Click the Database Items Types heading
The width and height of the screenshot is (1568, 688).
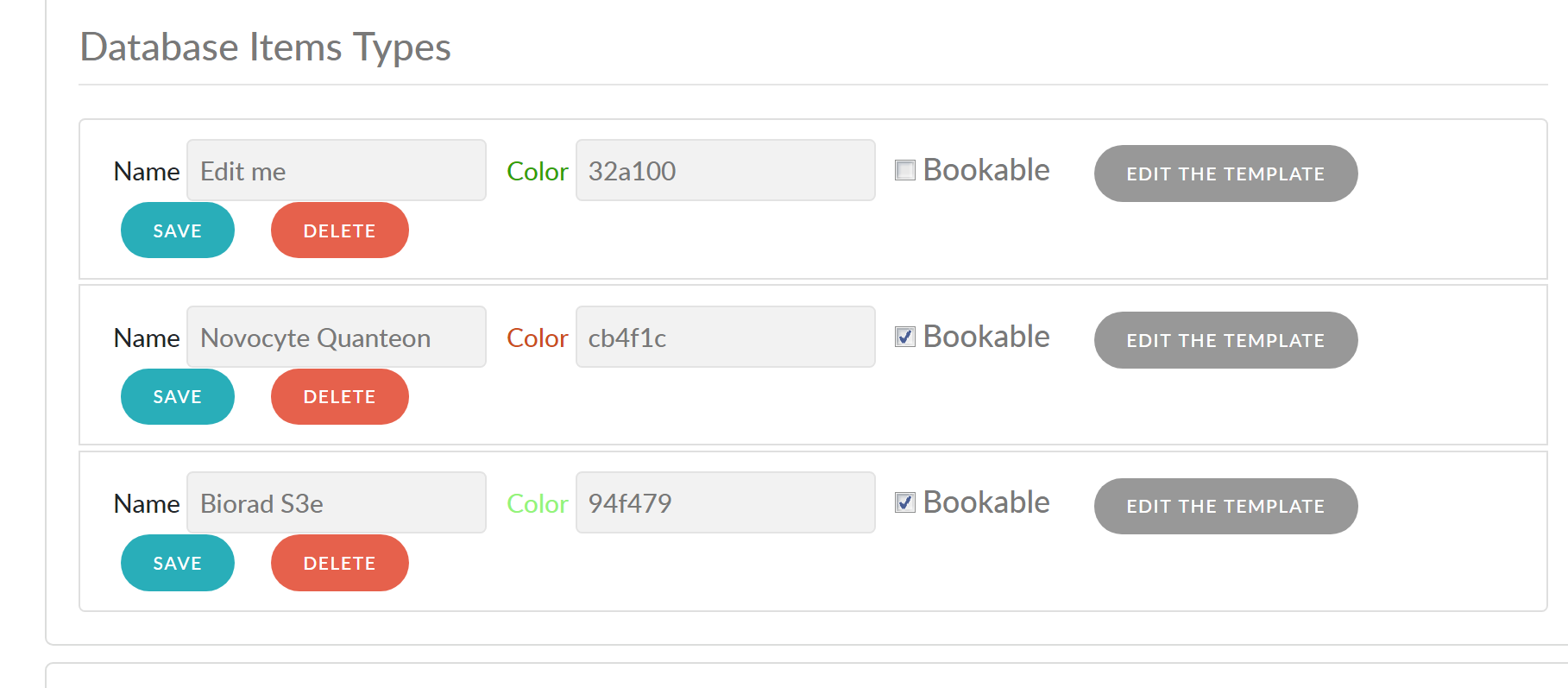(x=265, y=47)
